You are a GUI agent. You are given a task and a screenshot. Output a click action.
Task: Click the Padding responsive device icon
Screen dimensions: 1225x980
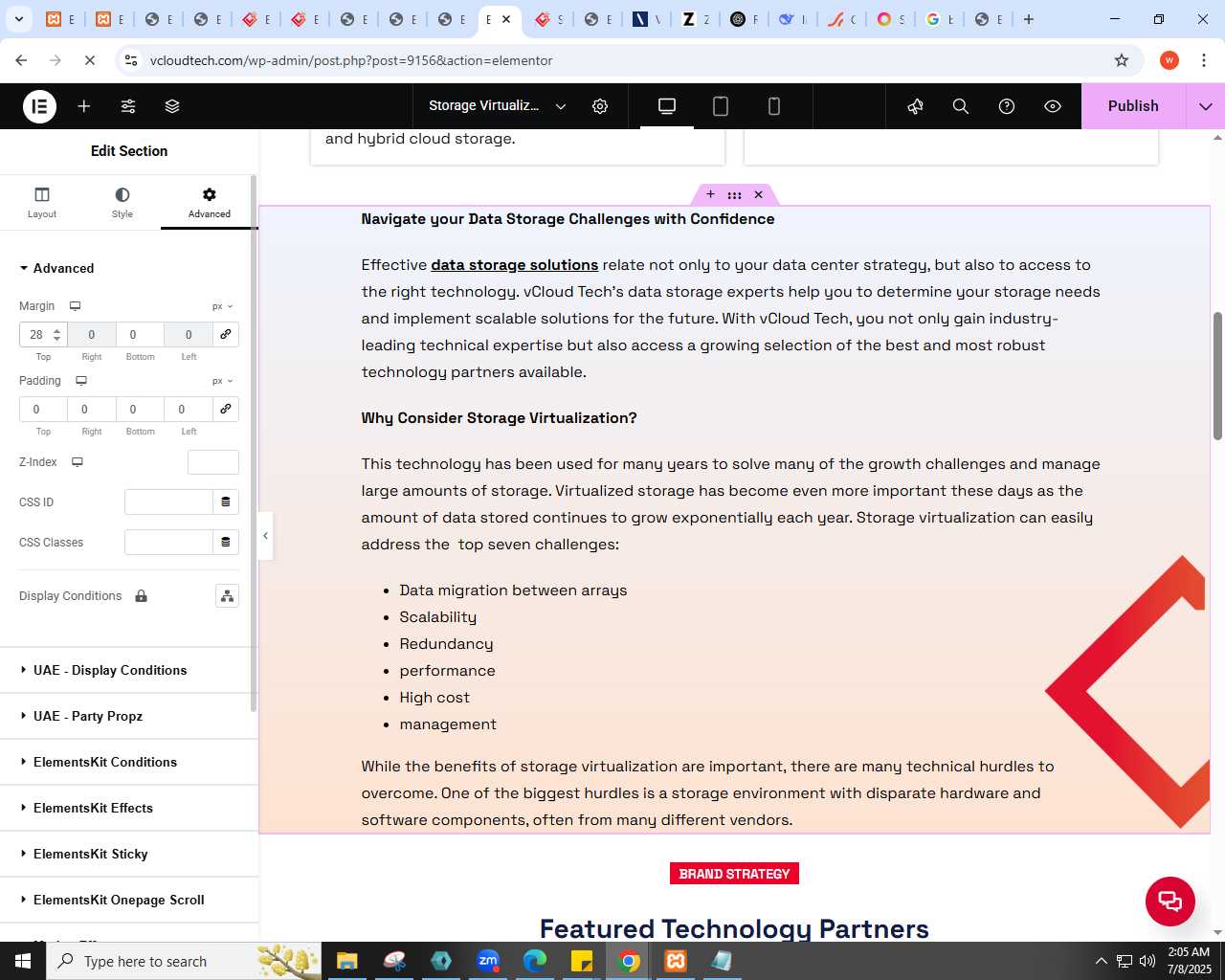coord(81,381)
